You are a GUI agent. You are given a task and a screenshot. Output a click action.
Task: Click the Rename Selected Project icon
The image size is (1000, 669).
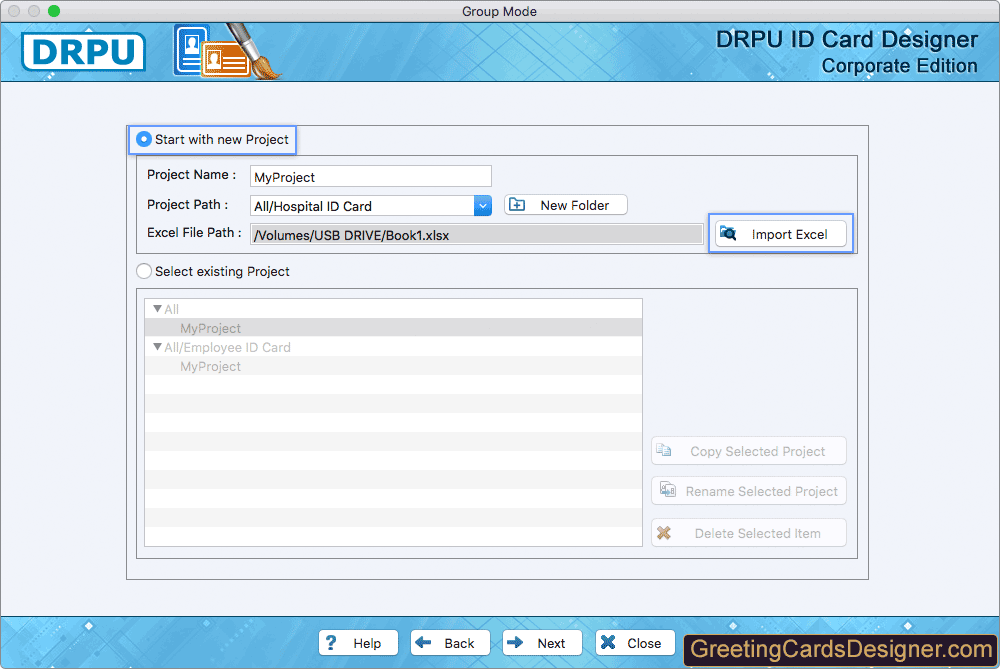pos(668,490)
